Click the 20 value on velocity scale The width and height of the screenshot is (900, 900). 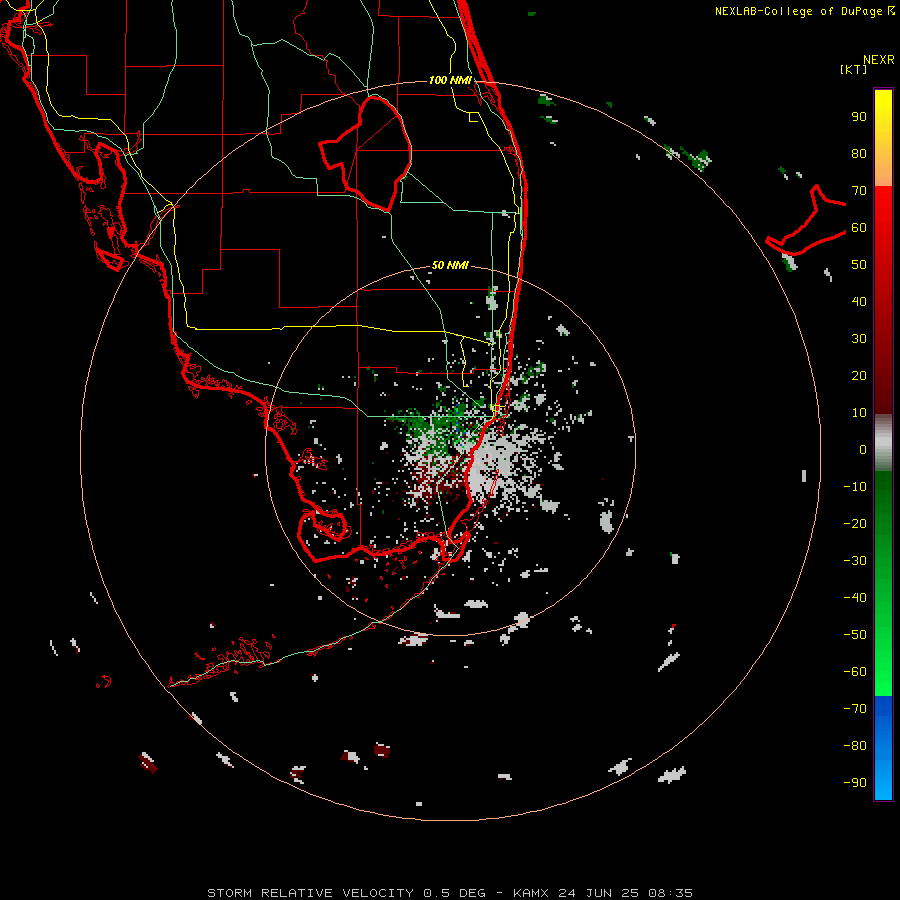[859, 375]
